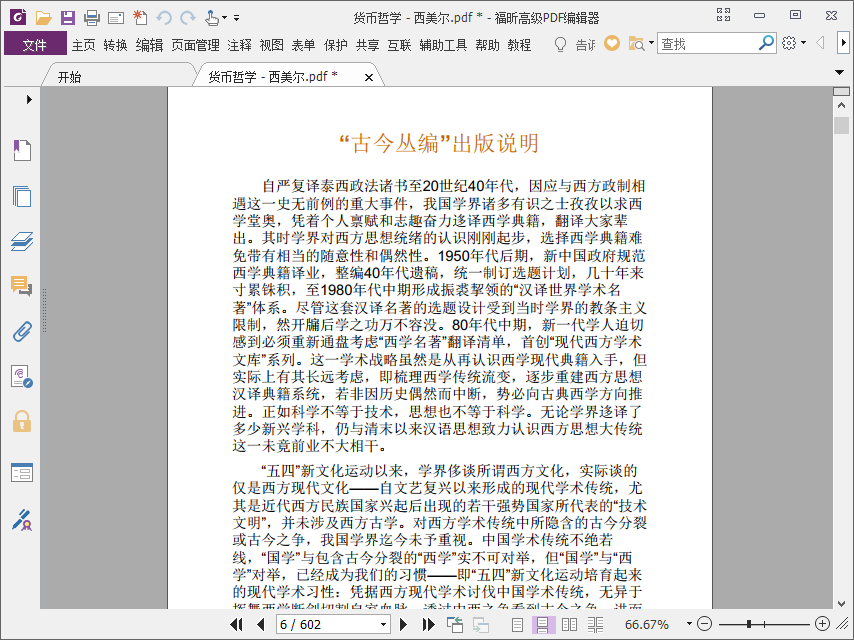Screen dimensions: 854x640
Task: Open the 教程 ribbon tab
Action: [x=520, y=45]
